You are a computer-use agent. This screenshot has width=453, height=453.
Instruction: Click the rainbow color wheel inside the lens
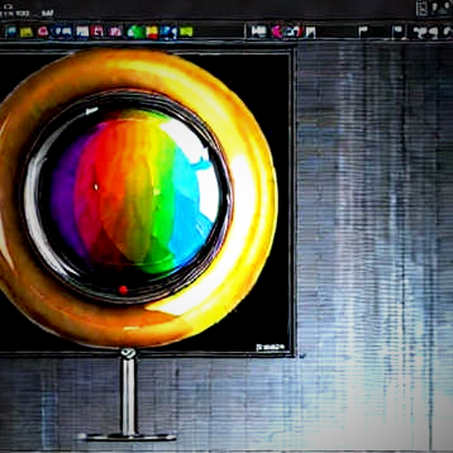[133, 190]
